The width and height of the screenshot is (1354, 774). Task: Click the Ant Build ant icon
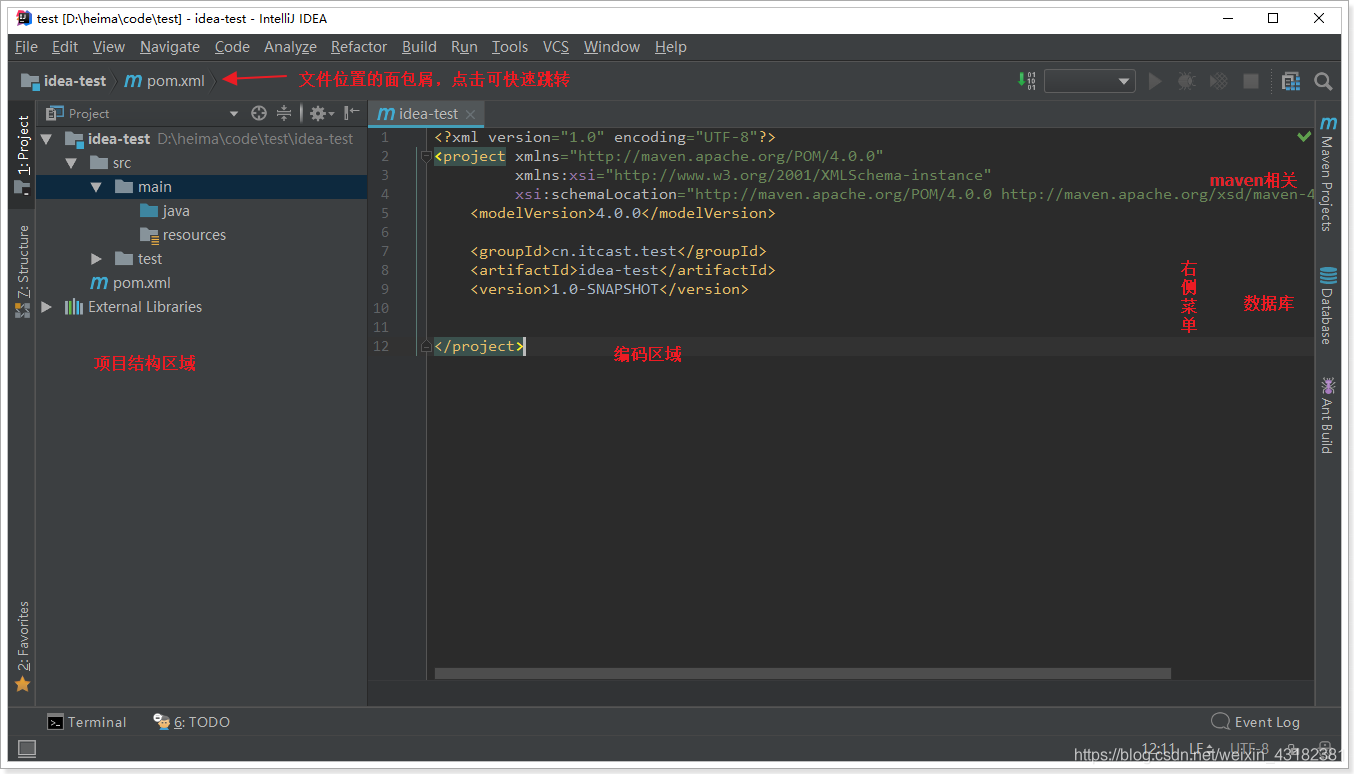(1328, 385)
